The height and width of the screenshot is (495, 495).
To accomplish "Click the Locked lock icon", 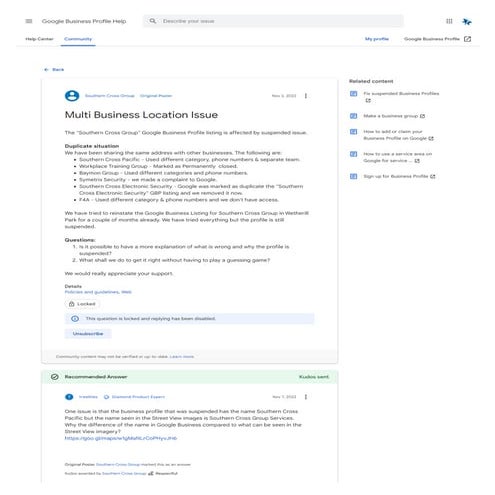I will coord(71,304).
